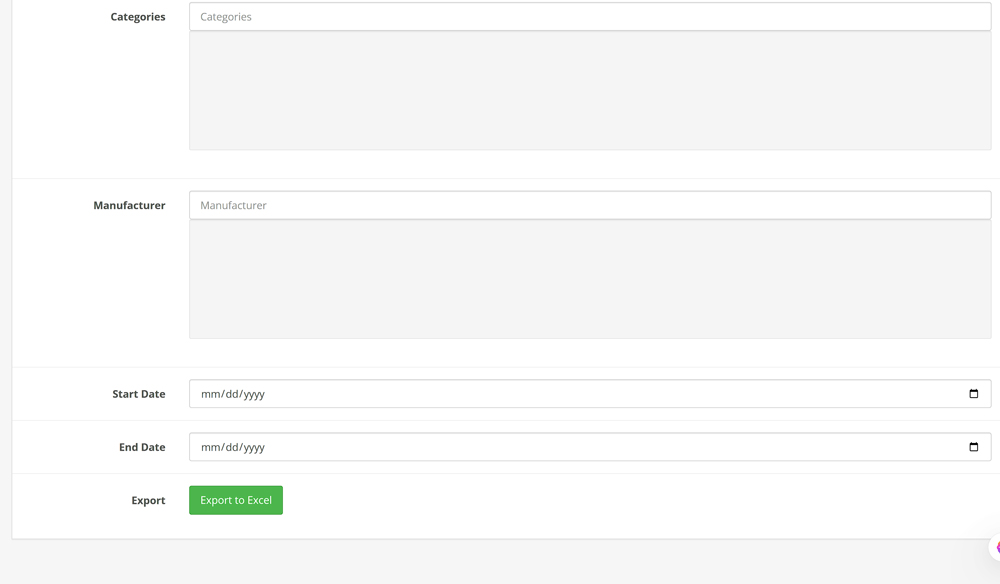
Task: Select the year segment in Start Date
Action: tap(253, 394)
